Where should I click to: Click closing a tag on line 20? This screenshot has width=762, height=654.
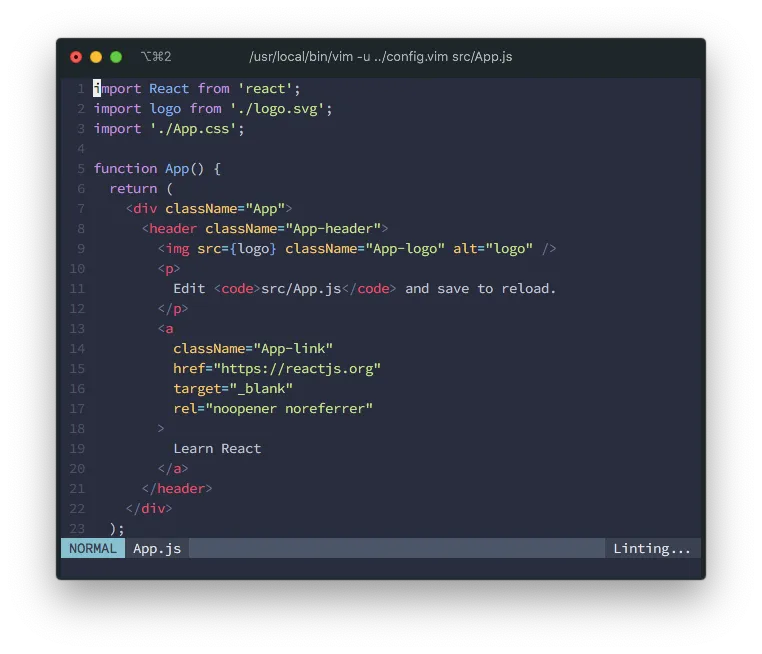click(x=173, y=468)
